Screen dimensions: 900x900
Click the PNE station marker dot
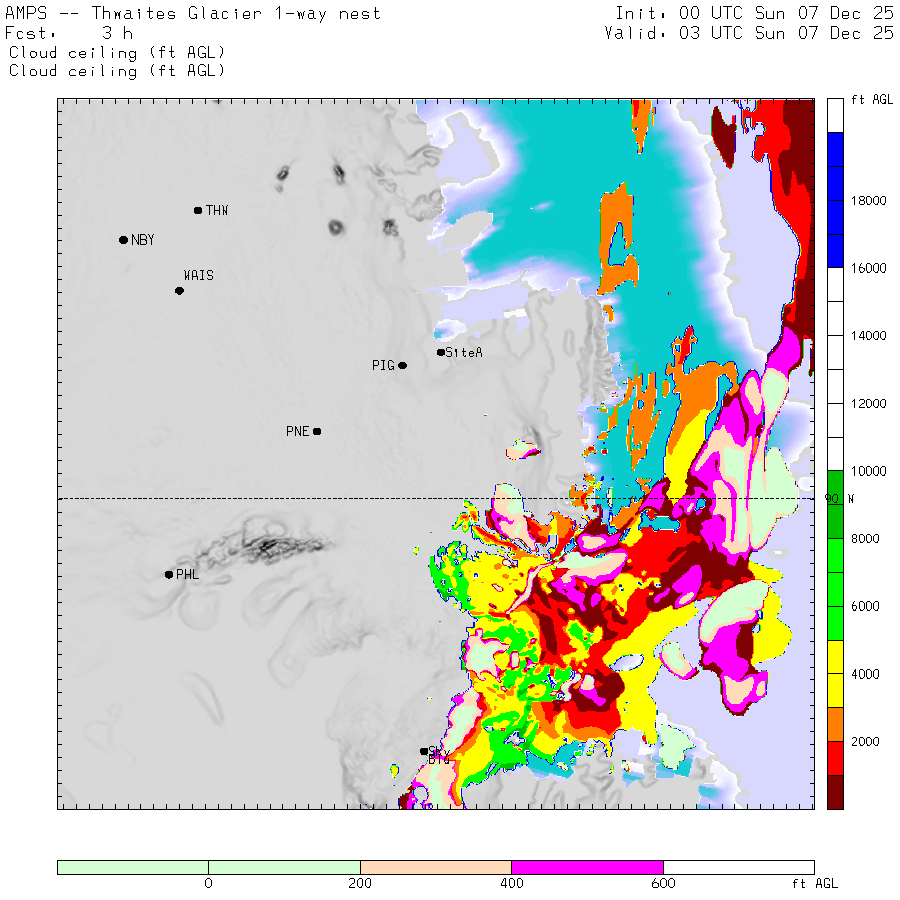(317, 431)
